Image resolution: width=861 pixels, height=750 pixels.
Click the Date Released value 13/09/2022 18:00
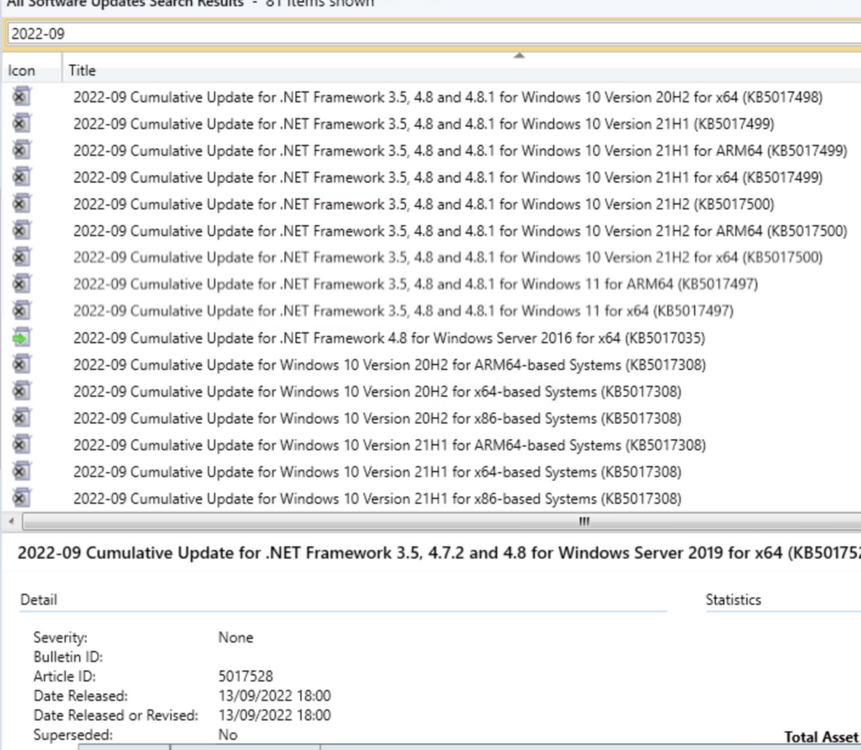275,696
